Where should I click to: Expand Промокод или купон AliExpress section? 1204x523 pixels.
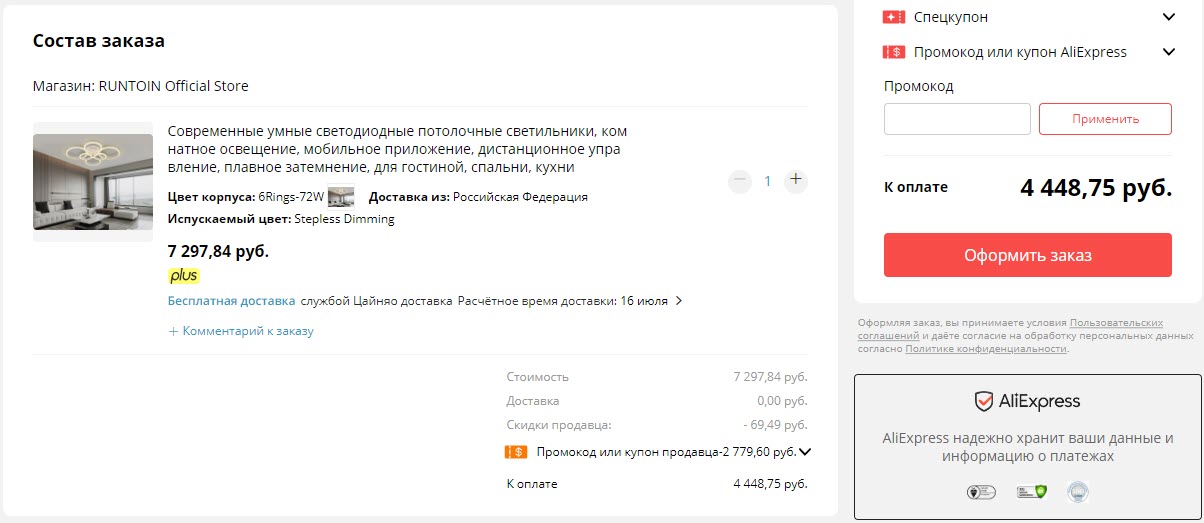coord(1168,52)
